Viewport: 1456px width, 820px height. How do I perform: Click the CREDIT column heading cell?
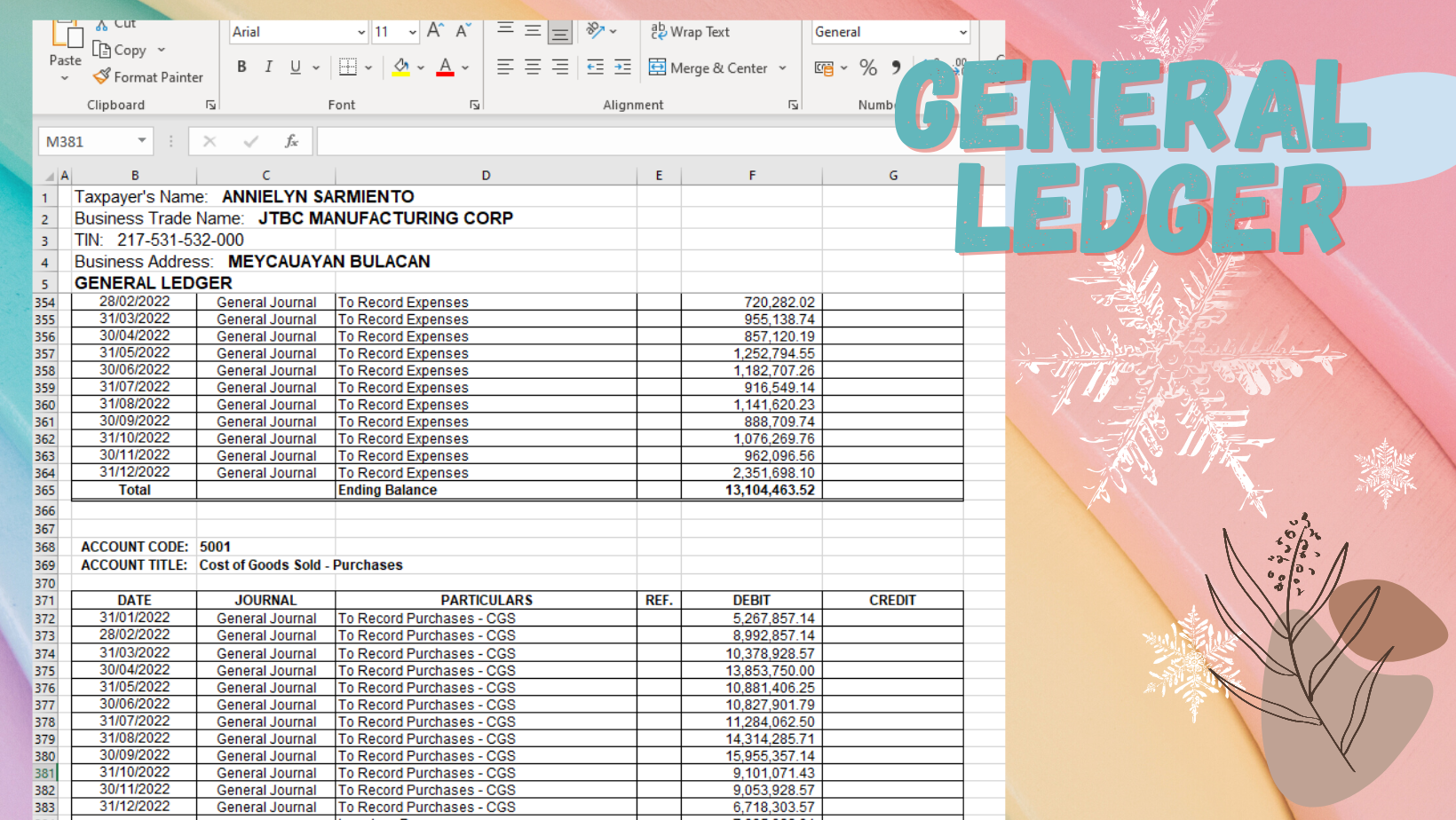click(x=893, y=601)
